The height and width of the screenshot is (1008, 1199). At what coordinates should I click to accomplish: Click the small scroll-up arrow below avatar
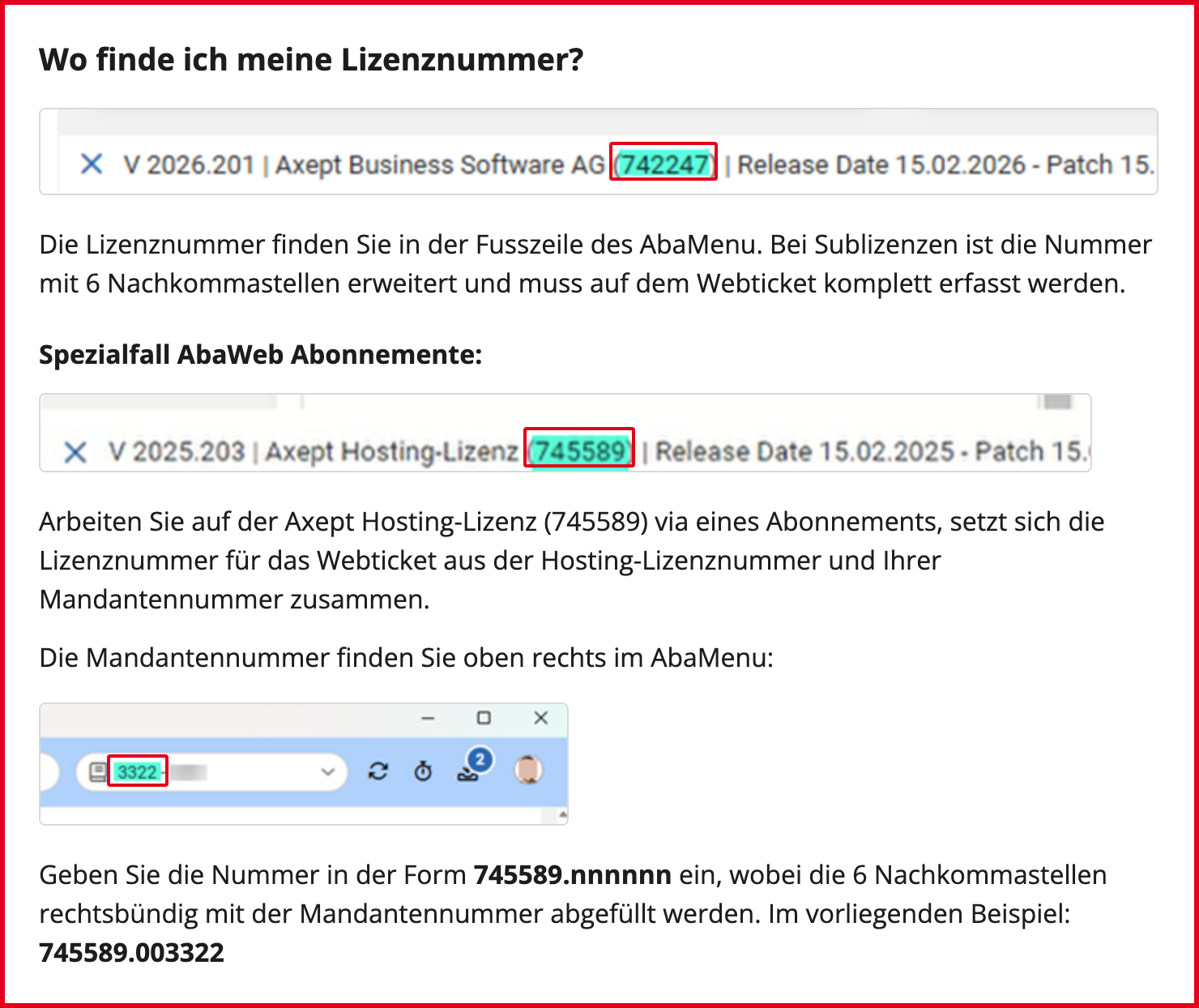(x=563, y=814)
